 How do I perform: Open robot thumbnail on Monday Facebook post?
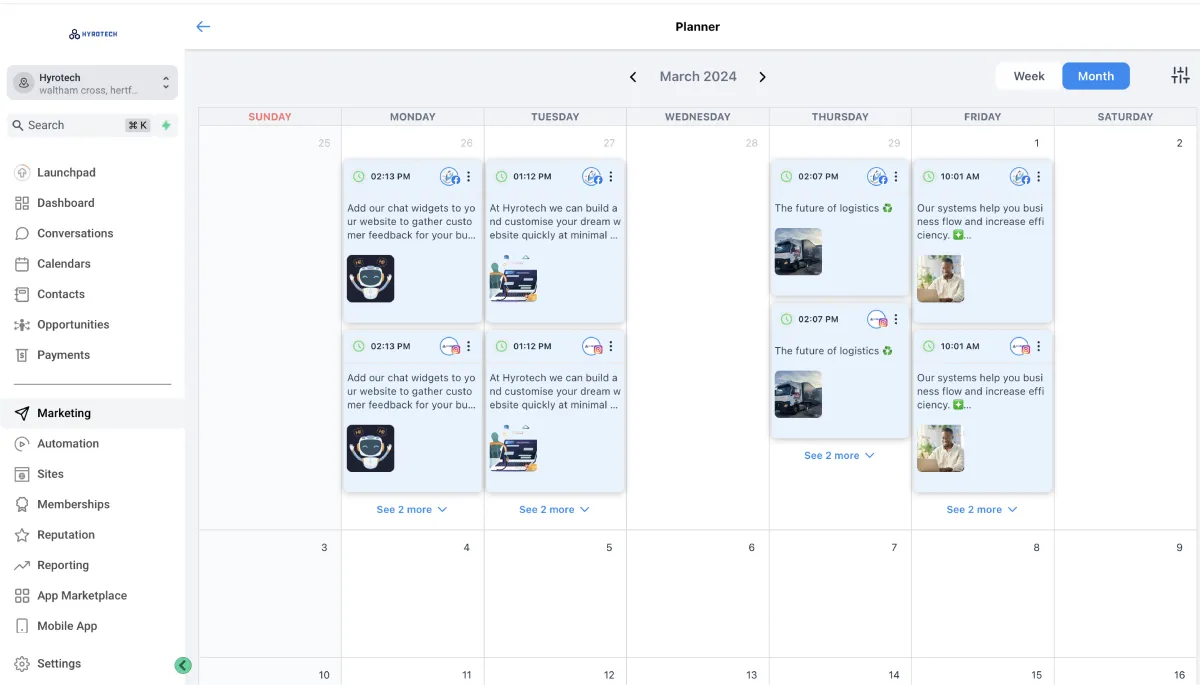371,279
